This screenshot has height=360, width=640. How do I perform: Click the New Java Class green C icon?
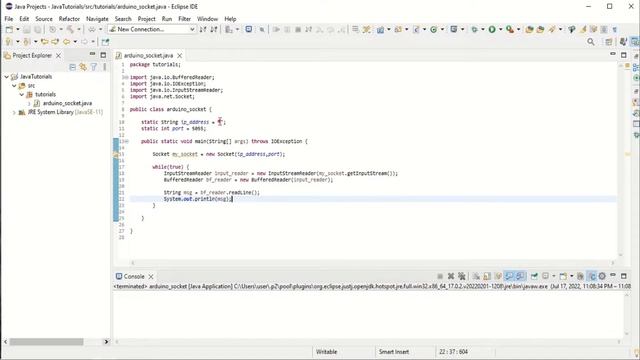point(433,29)
